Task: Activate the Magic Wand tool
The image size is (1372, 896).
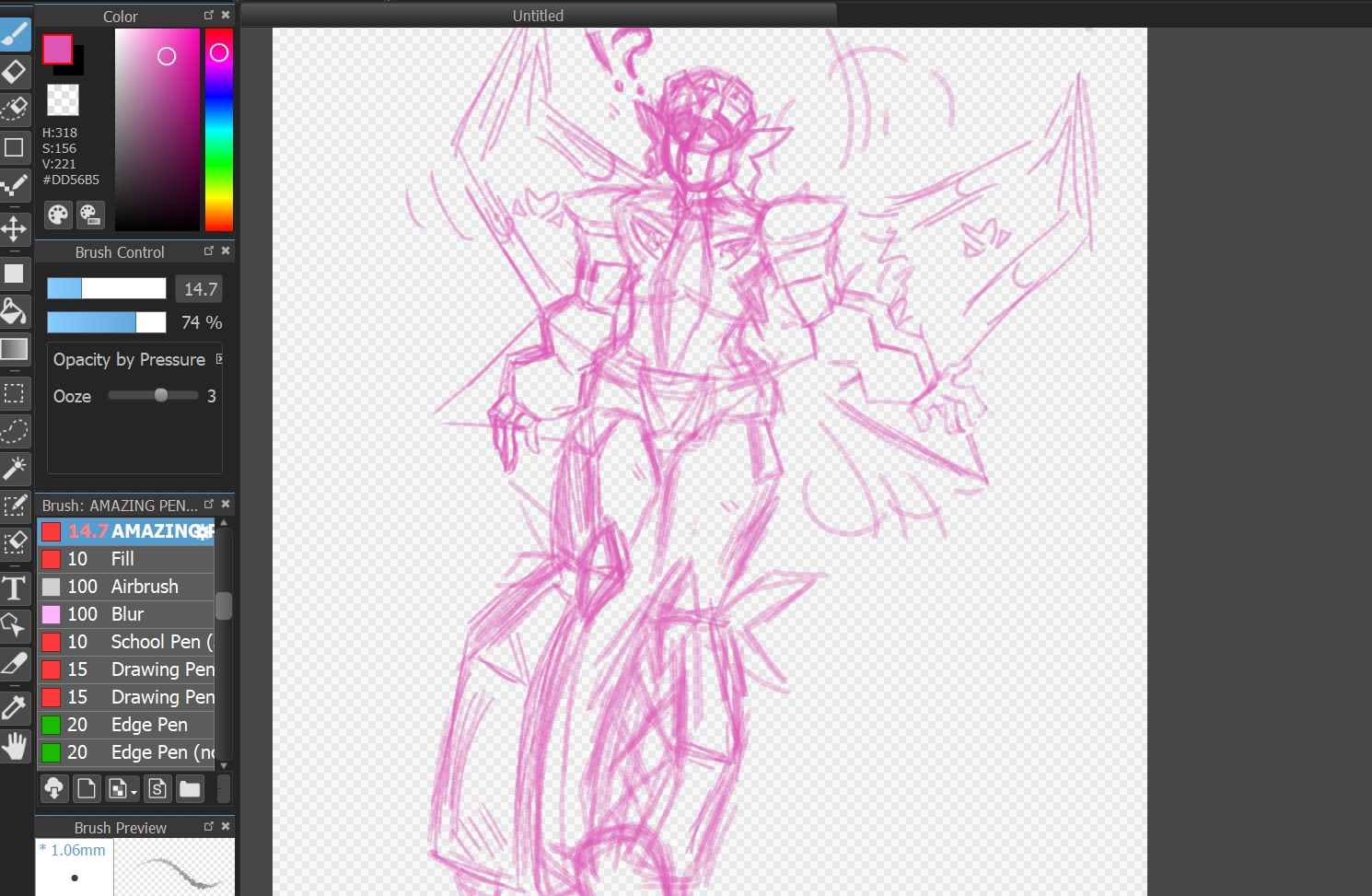Action: pos(15,468)
